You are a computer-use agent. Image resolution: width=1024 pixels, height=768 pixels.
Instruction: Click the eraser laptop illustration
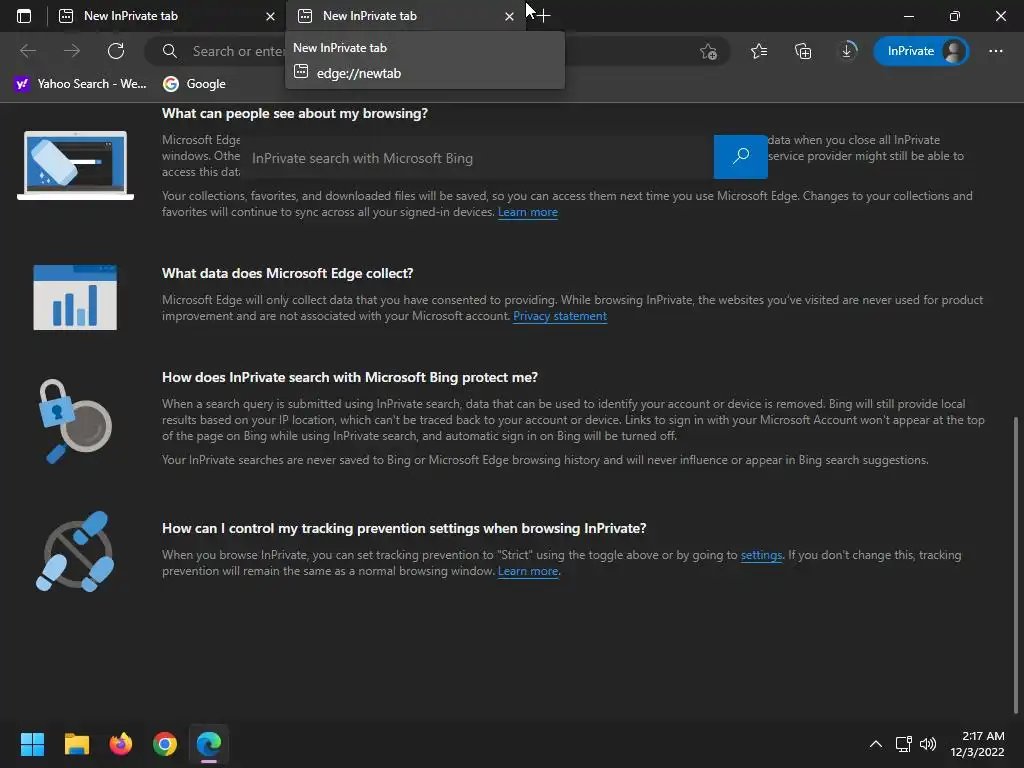(76, 165)
